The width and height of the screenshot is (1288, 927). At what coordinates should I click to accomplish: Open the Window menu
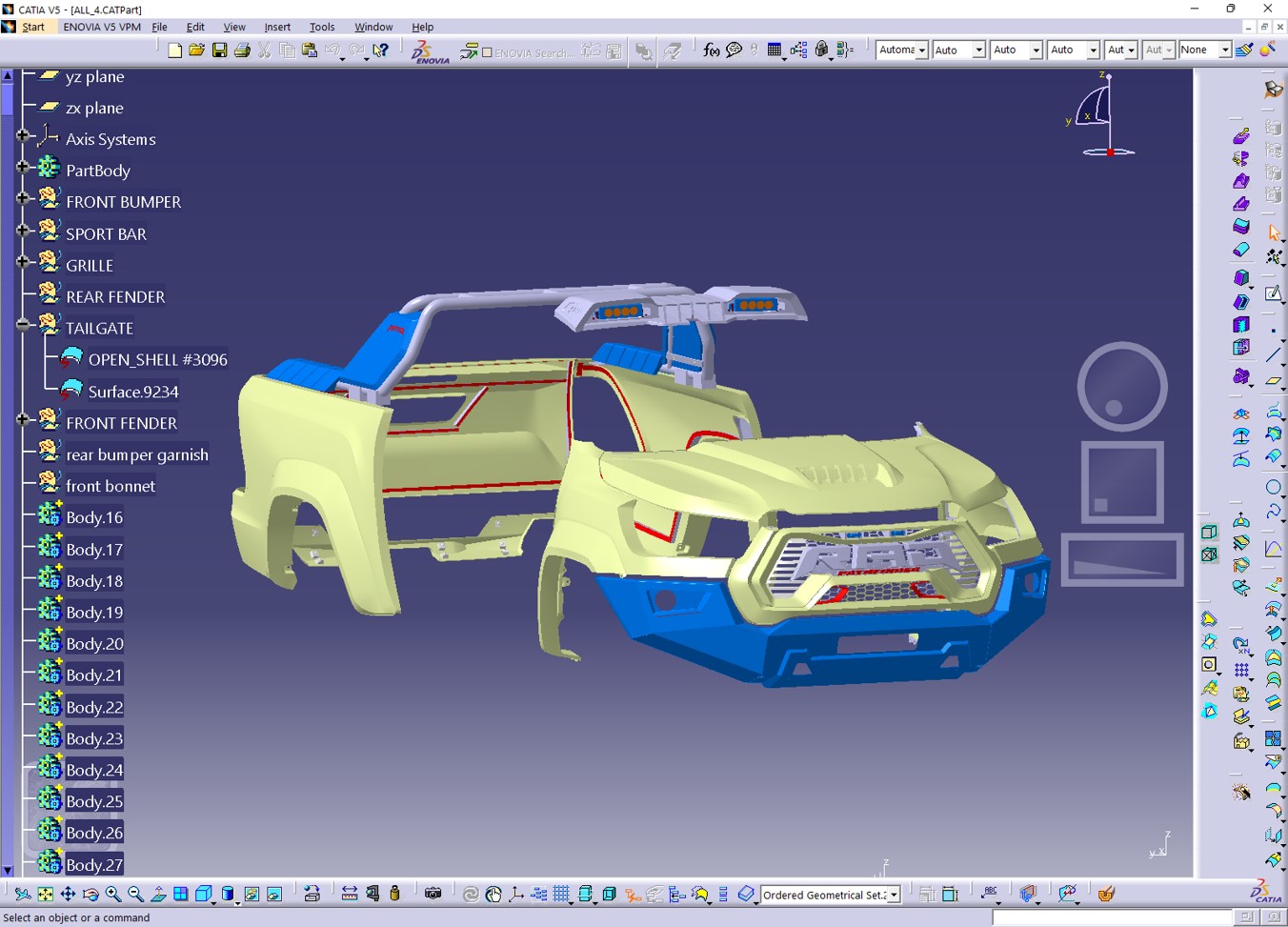pyautogui.click(x=373, y=27)
